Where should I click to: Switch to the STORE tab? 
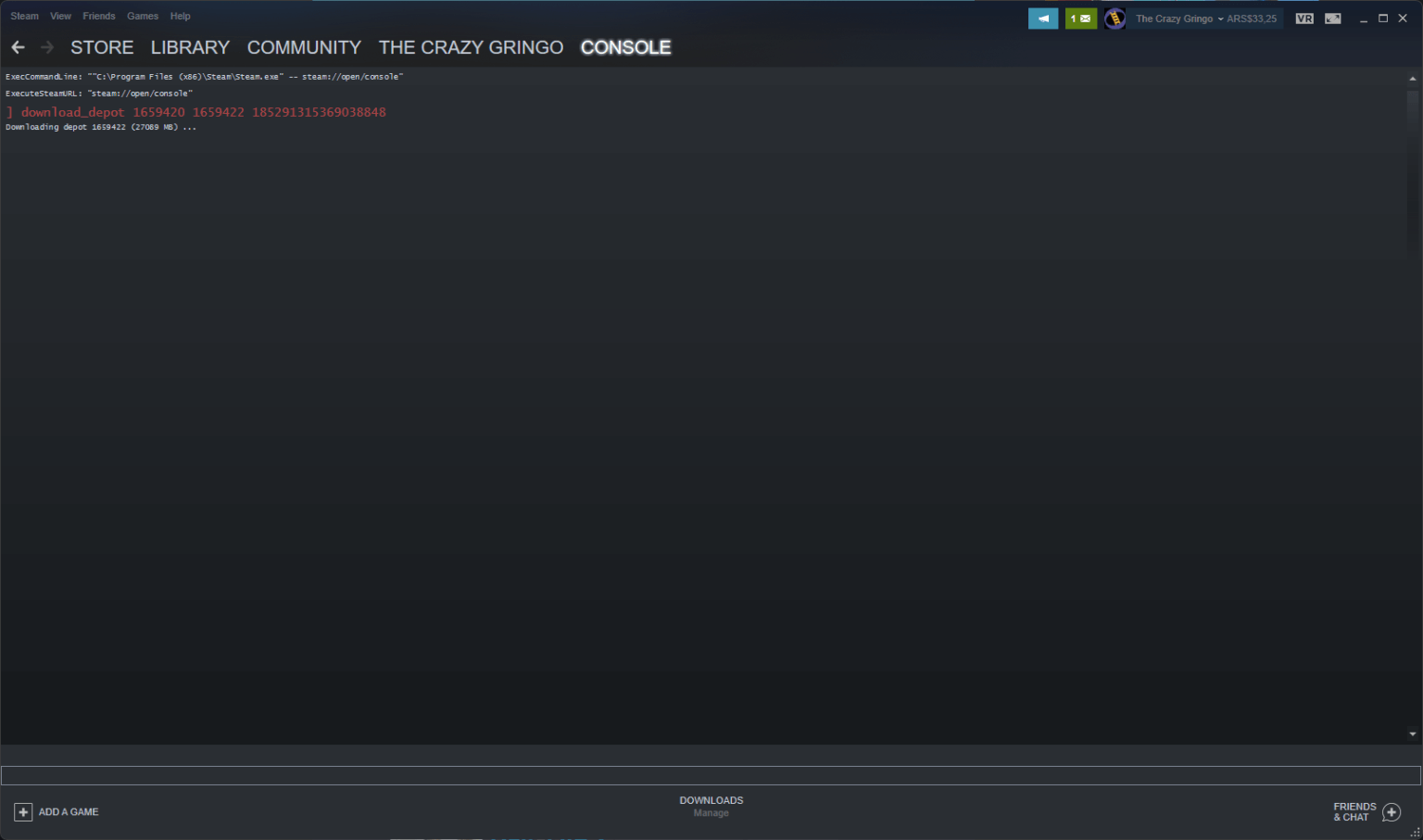[x=102, y=47]
